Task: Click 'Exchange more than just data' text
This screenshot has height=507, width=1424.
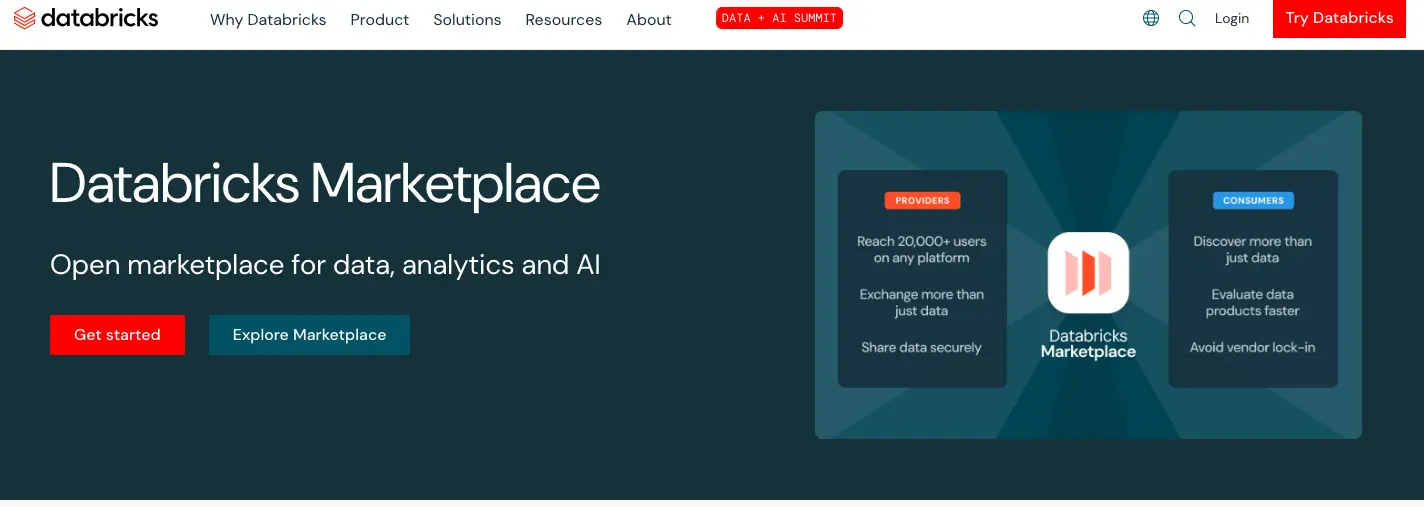Action: (x=922, y=303)
